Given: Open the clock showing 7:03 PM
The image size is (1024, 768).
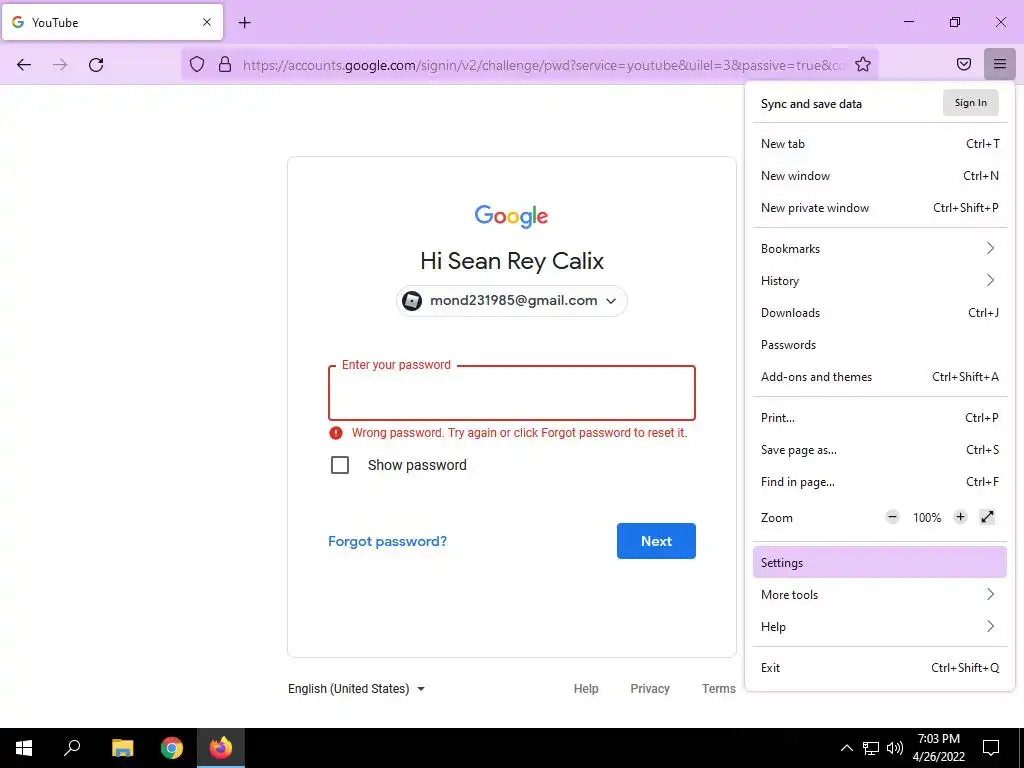Looking at the screenshot, I should coord(938,748).
